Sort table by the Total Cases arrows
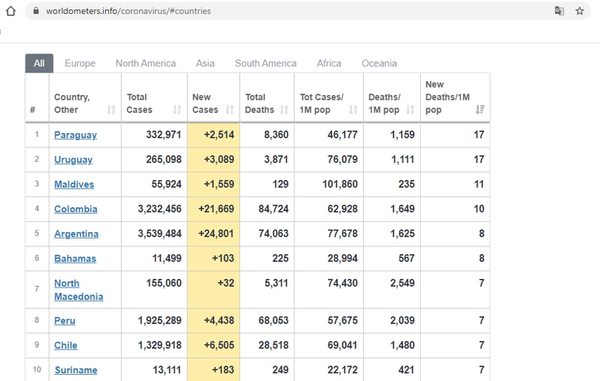The image size is (600, 381). click(177, 110)
